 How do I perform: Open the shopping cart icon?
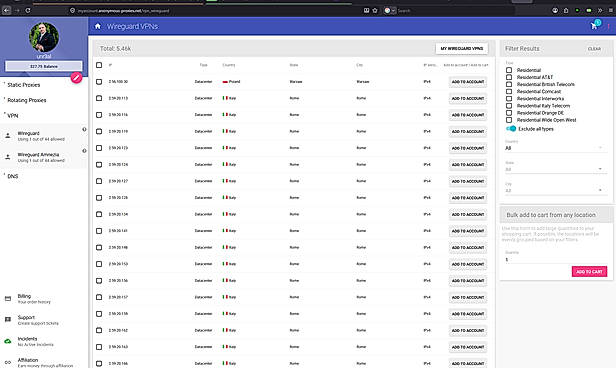click(x=594, y=26)
